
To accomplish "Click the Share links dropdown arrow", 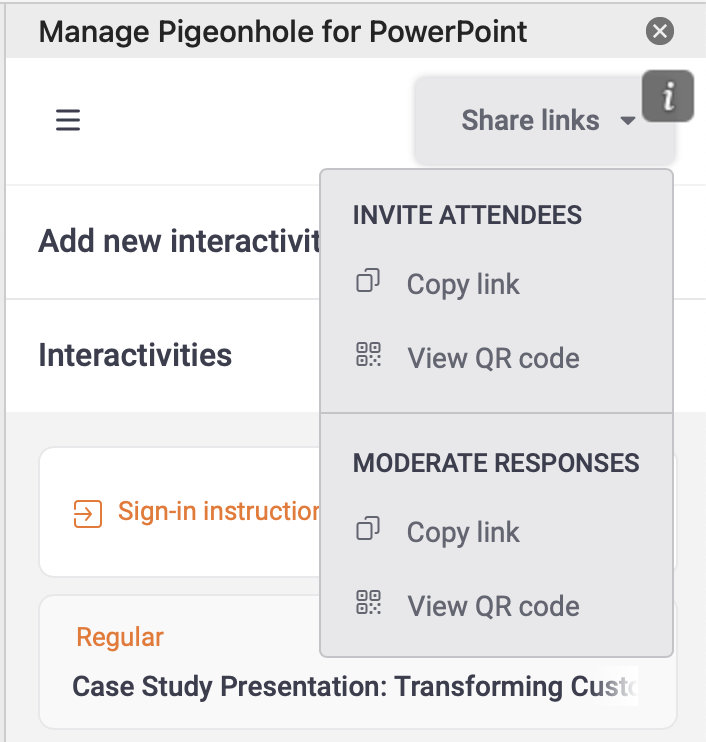I will click(x=628, y=121).
